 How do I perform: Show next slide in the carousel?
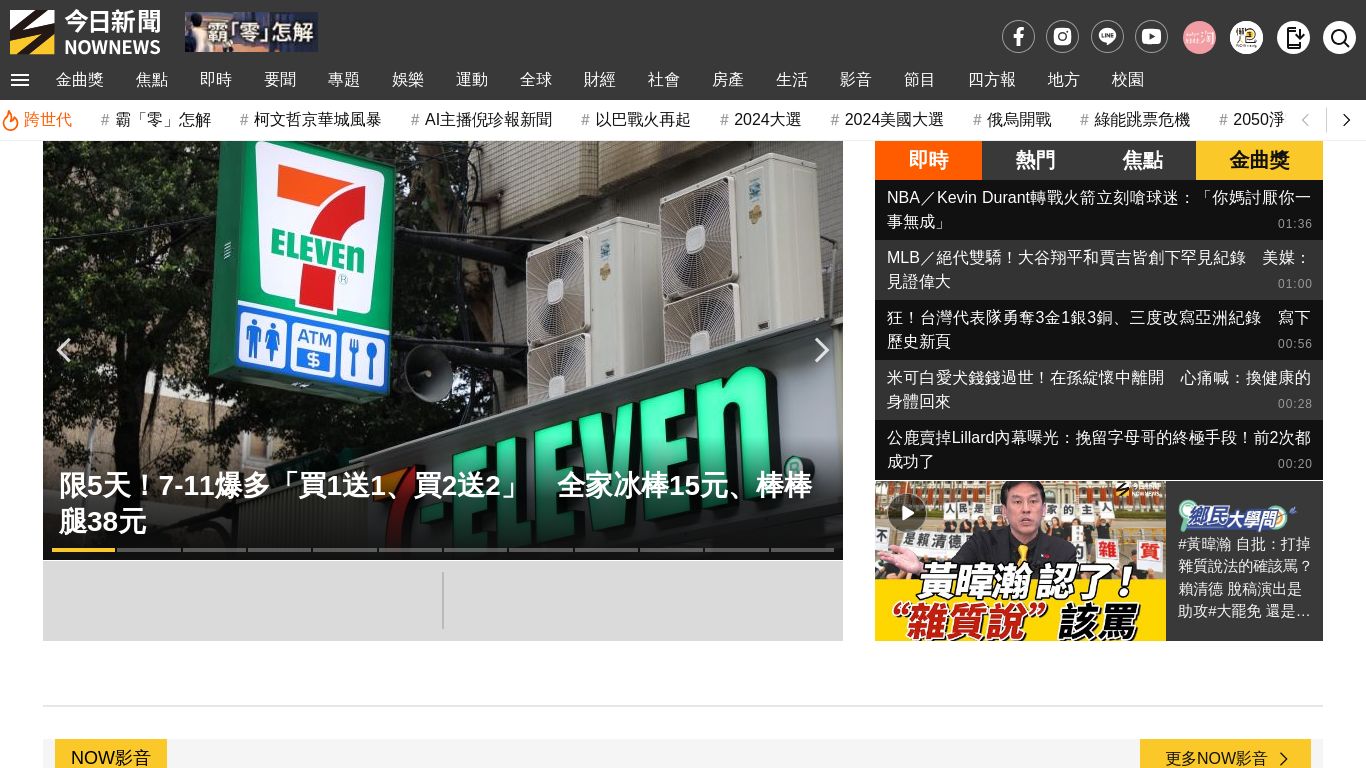[821, 350]
